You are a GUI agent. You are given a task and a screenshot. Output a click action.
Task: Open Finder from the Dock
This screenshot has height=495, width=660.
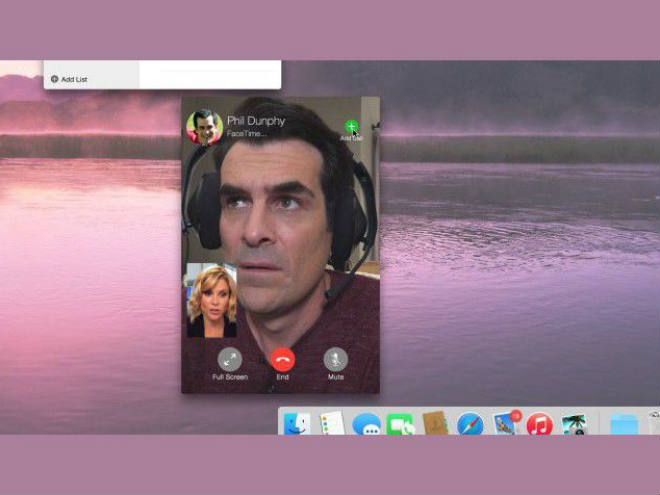coord(296,424)
